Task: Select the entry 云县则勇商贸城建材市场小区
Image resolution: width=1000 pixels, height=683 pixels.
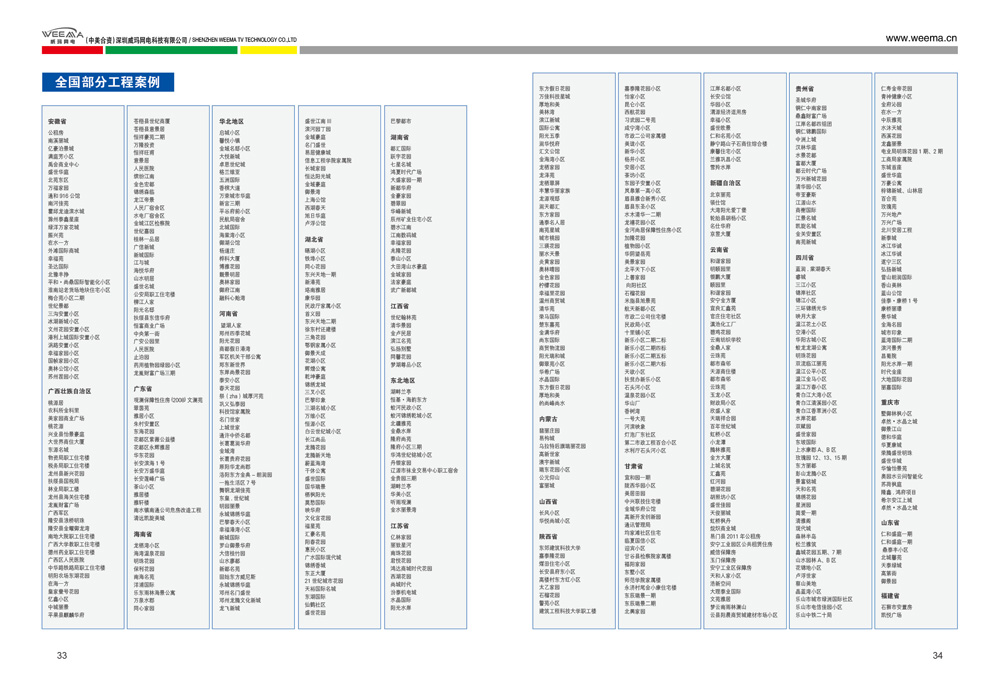Action: [x=744, y=615]
